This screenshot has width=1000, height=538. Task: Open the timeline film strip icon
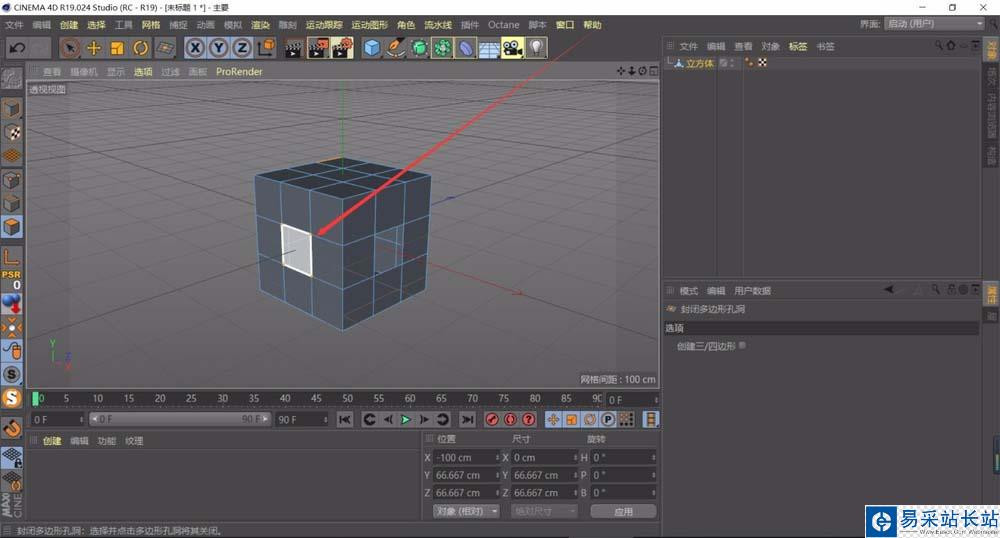click(x=651, y=419)
